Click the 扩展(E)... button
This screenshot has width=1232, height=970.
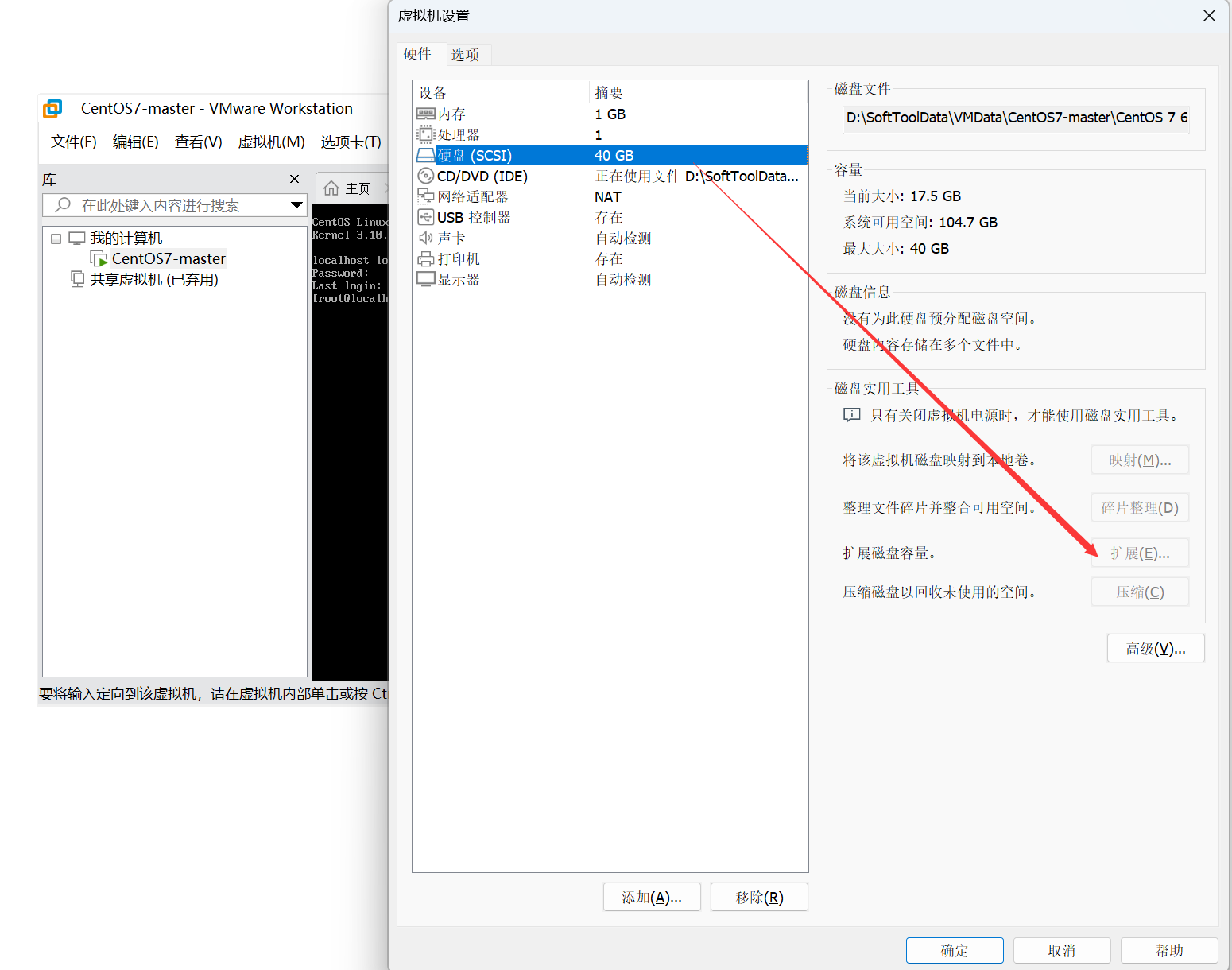pos(1140,553)
